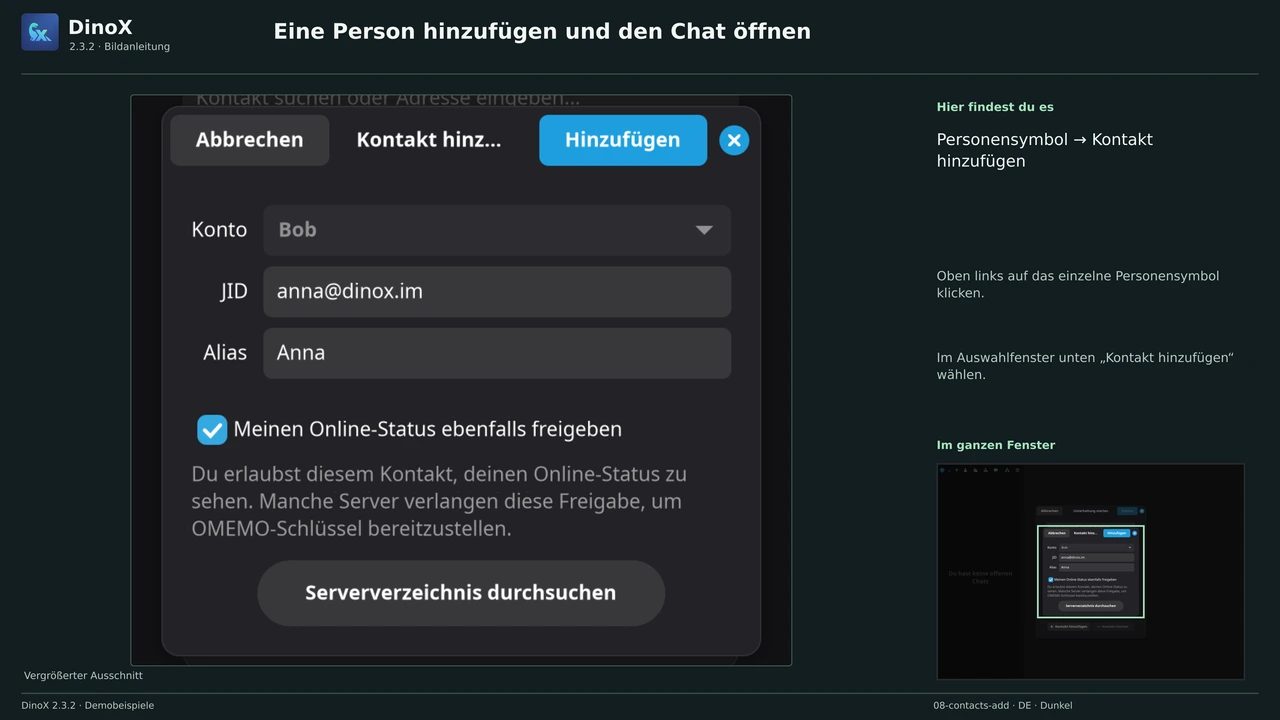
Task: Click the dialog title Kontakt hinz…
Action: (429, 140)
